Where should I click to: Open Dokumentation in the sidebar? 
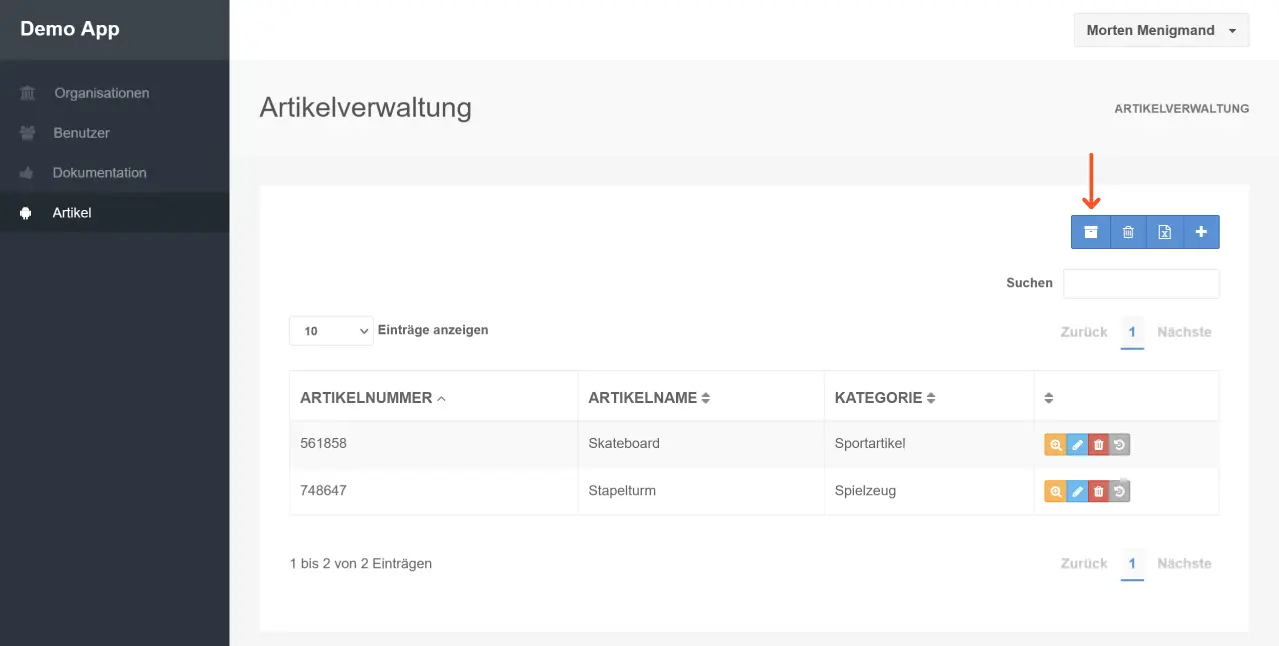coord(99,173)
